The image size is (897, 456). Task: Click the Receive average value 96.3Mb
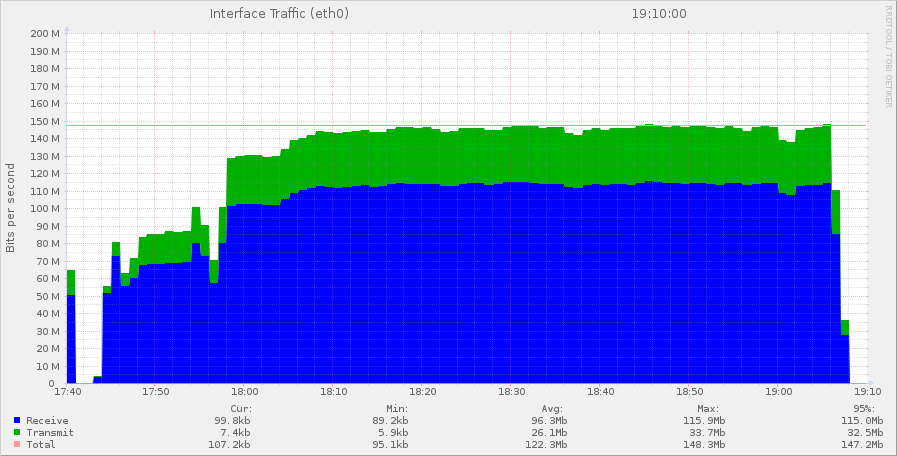[548, 421]
